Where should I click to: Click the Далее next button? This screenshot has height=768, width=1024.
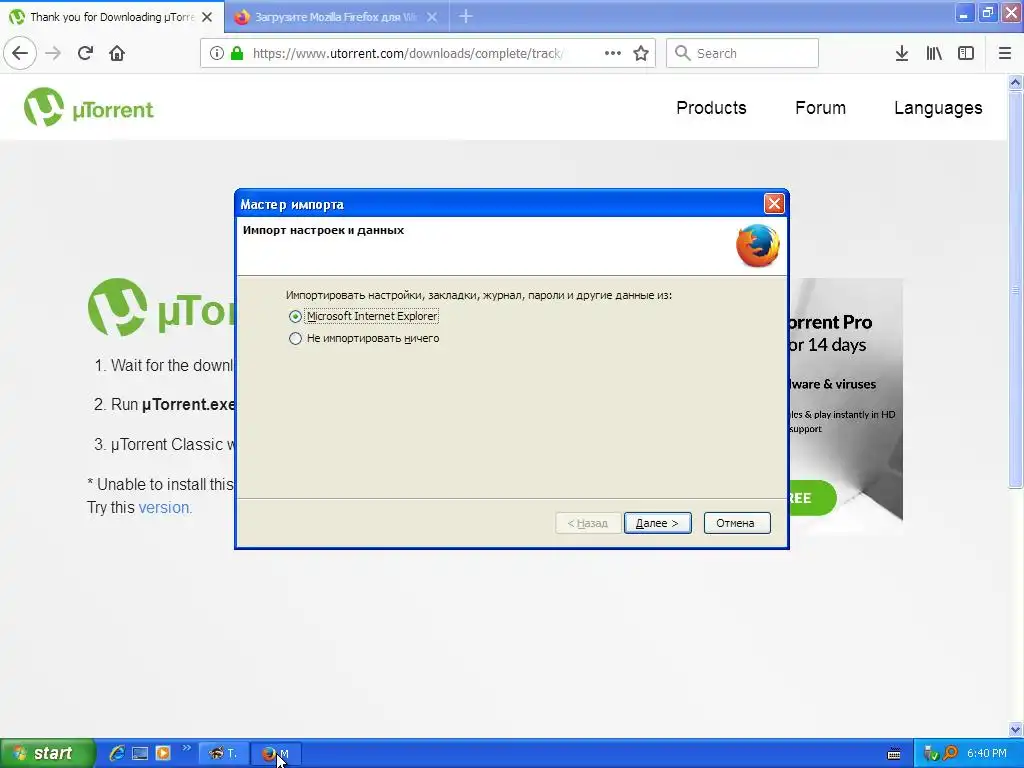point(657,523)
